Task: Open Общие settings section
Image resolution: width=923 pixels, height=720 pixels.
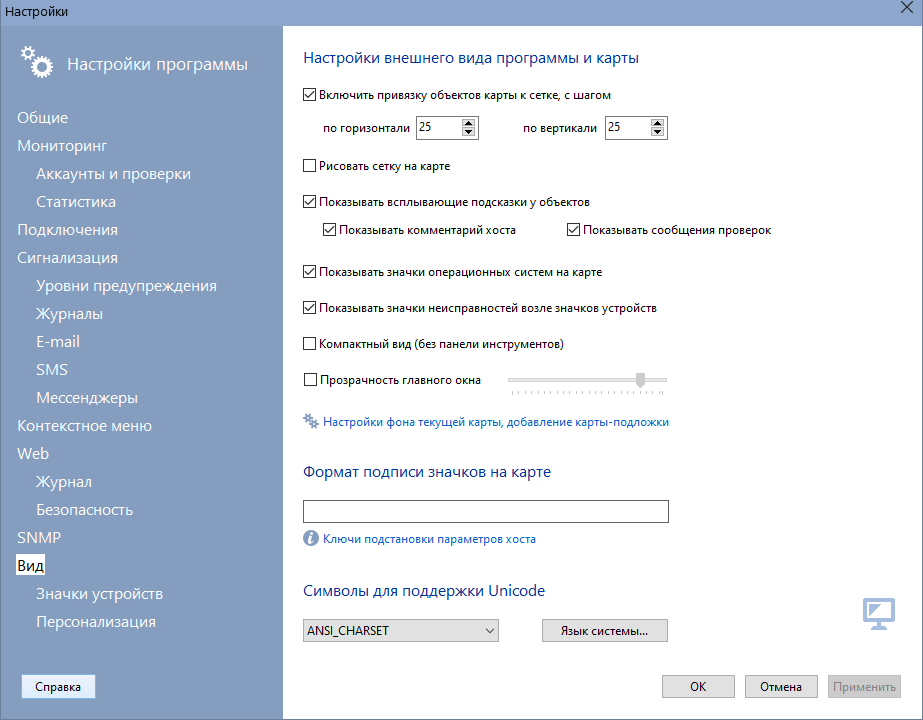Action: pos(42,118)
